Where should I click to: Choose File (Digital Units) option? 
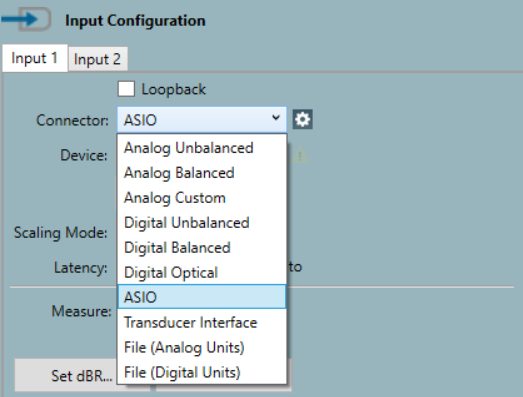(202, 372)
